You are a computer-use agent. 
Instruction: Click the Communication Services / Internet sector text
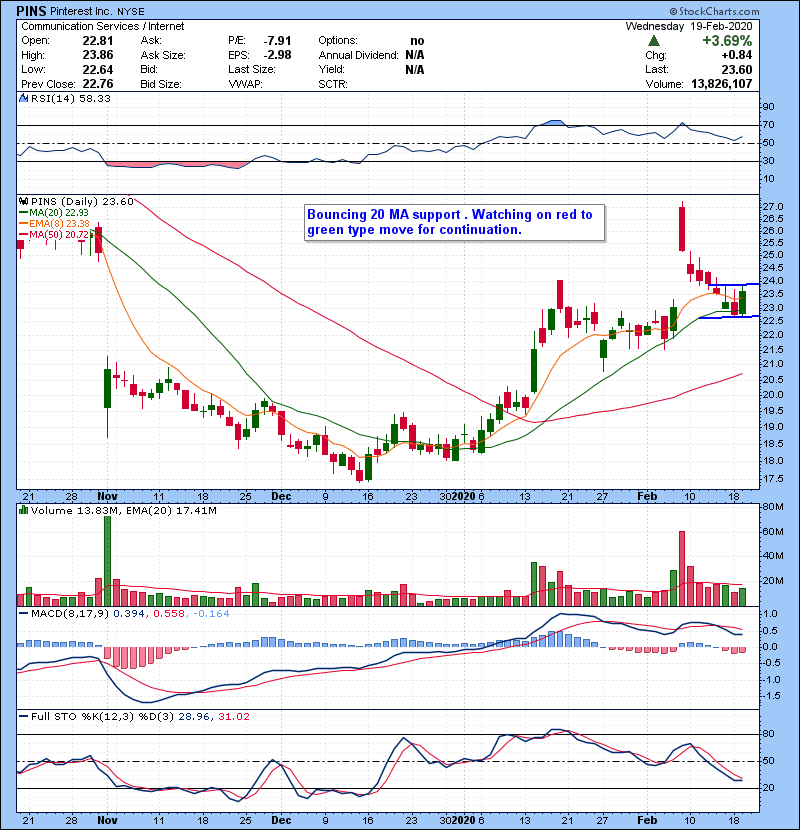click(x=103, y=26)
